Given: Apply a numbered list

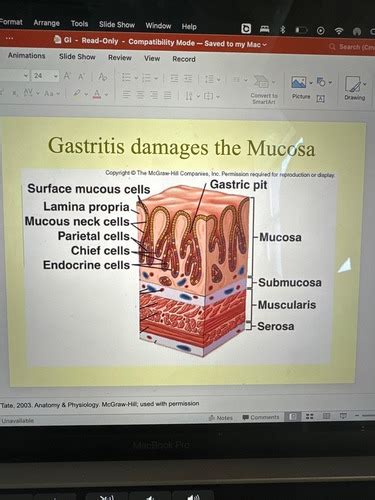Looking at the screenshot, I should tap(146, 78).
